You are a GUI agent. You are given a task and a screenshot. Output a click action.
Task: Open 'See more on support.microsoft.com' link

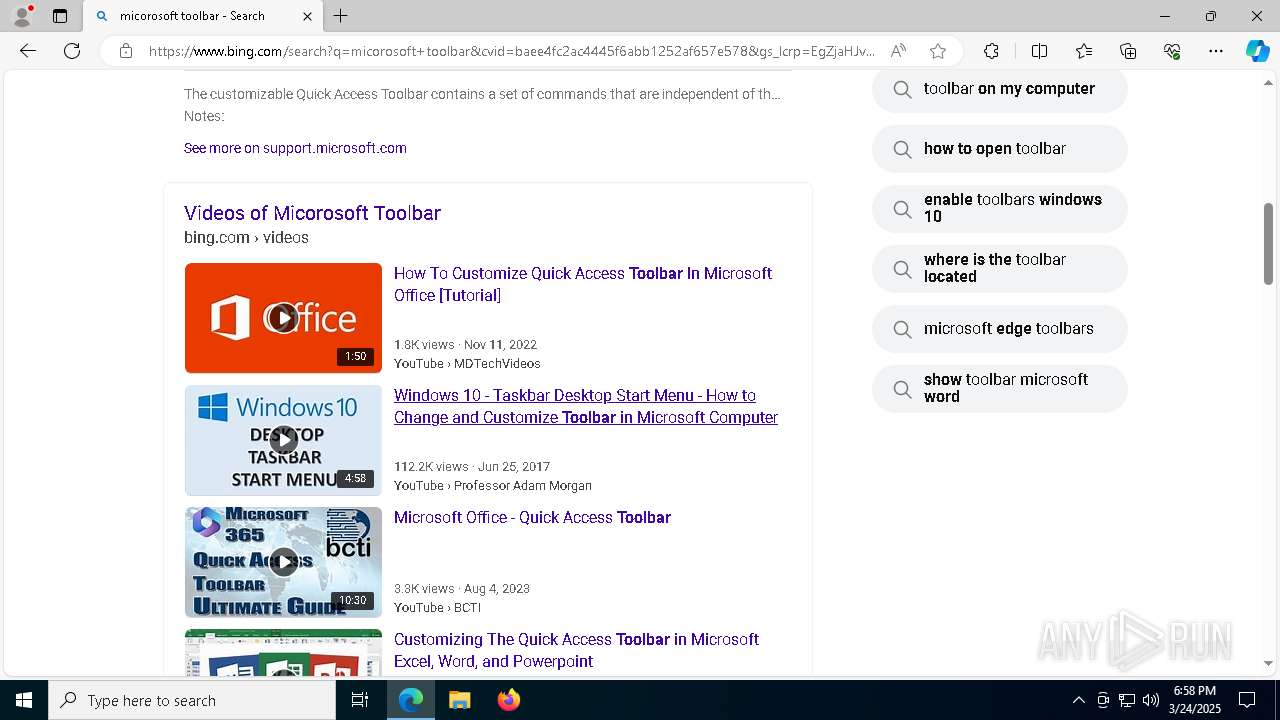(295, 148)
